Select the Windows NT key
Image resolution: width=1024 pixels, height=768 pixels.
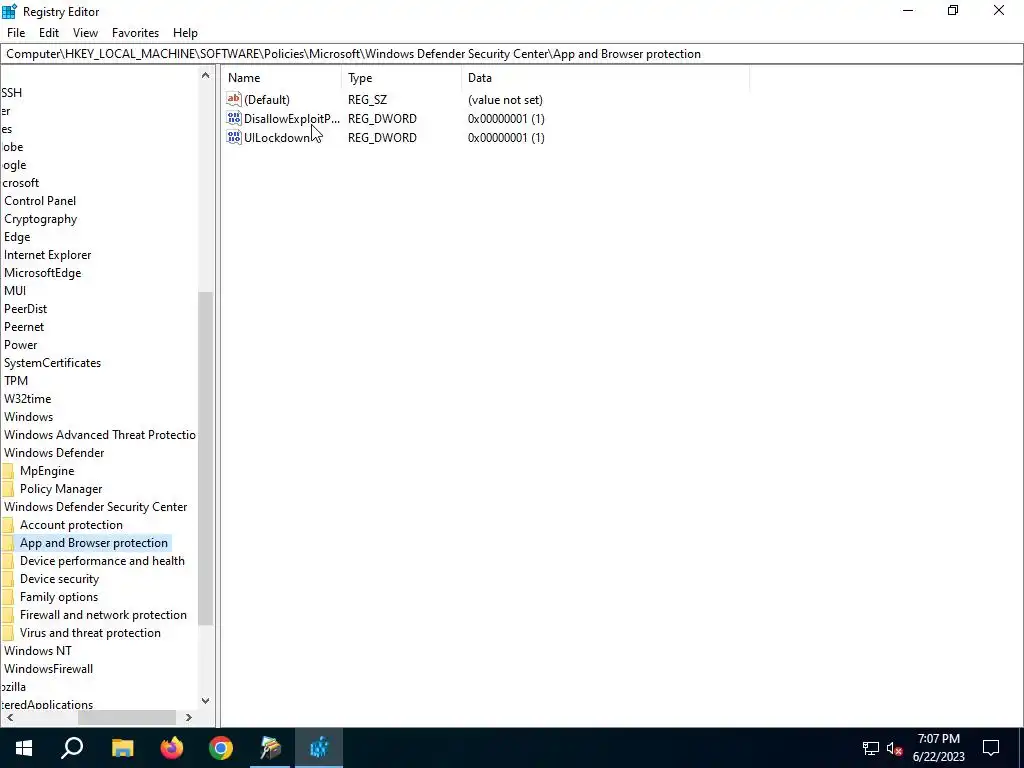pos(38,650)
